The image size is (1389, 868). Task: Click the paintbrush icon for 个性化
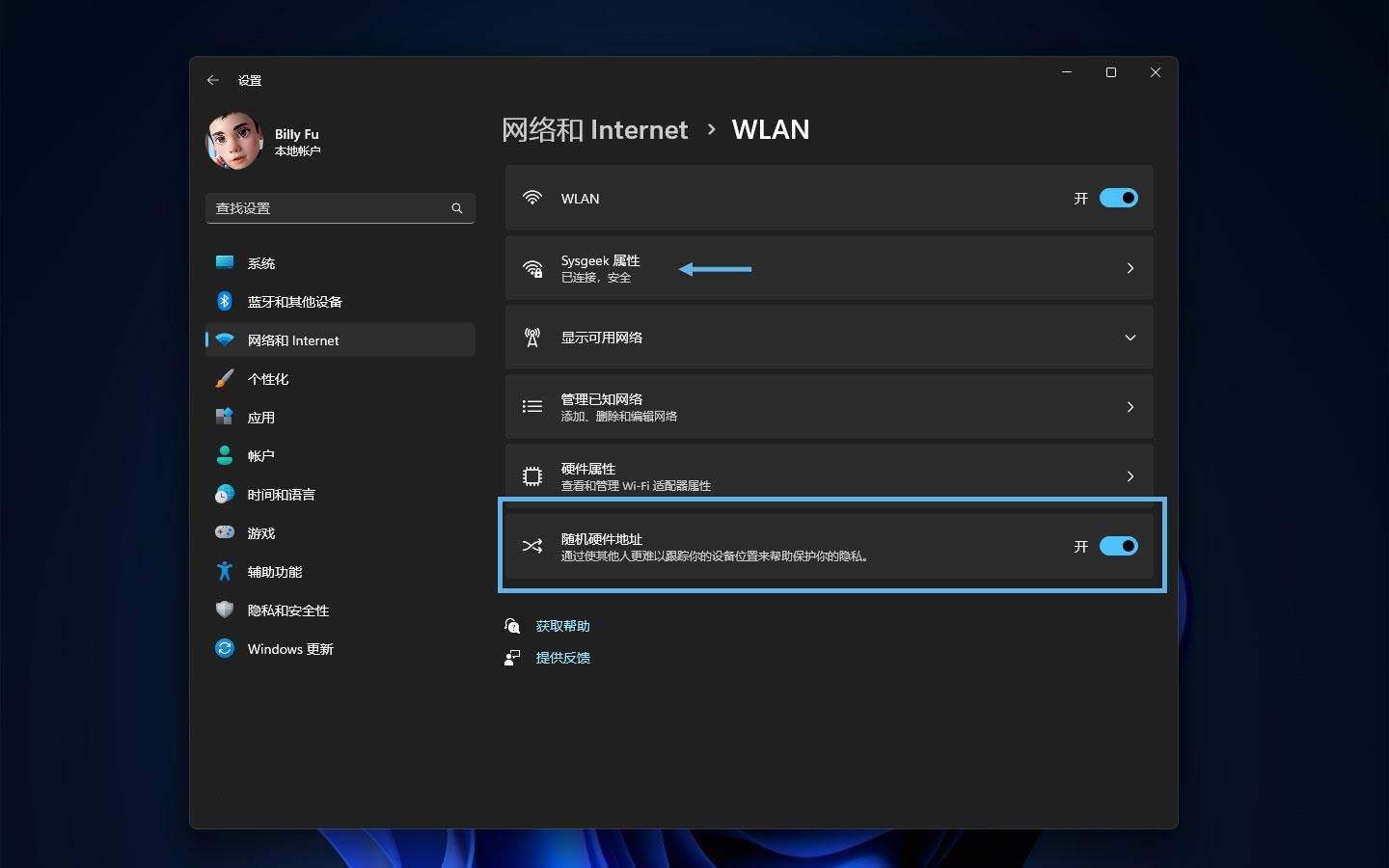(224, 378)
